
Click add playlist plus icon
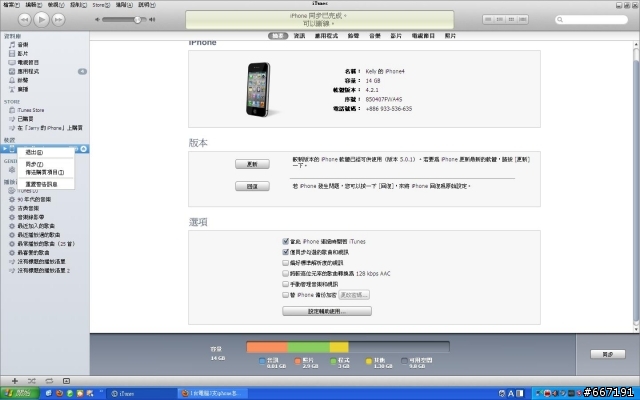coord(15,381)
